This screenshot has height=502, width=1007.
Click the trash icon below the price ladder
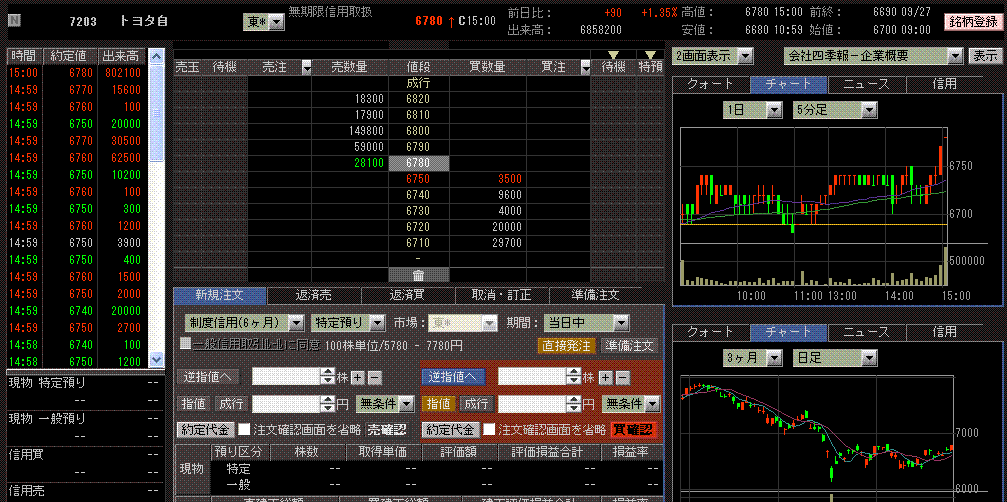pyautogui.click(x=418, y=274)
